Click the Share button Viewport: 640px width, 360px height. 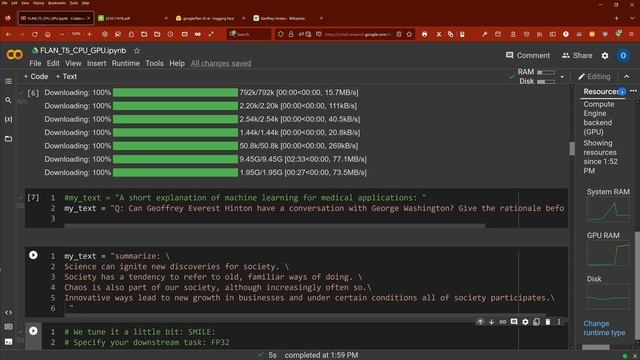(577, 56)
